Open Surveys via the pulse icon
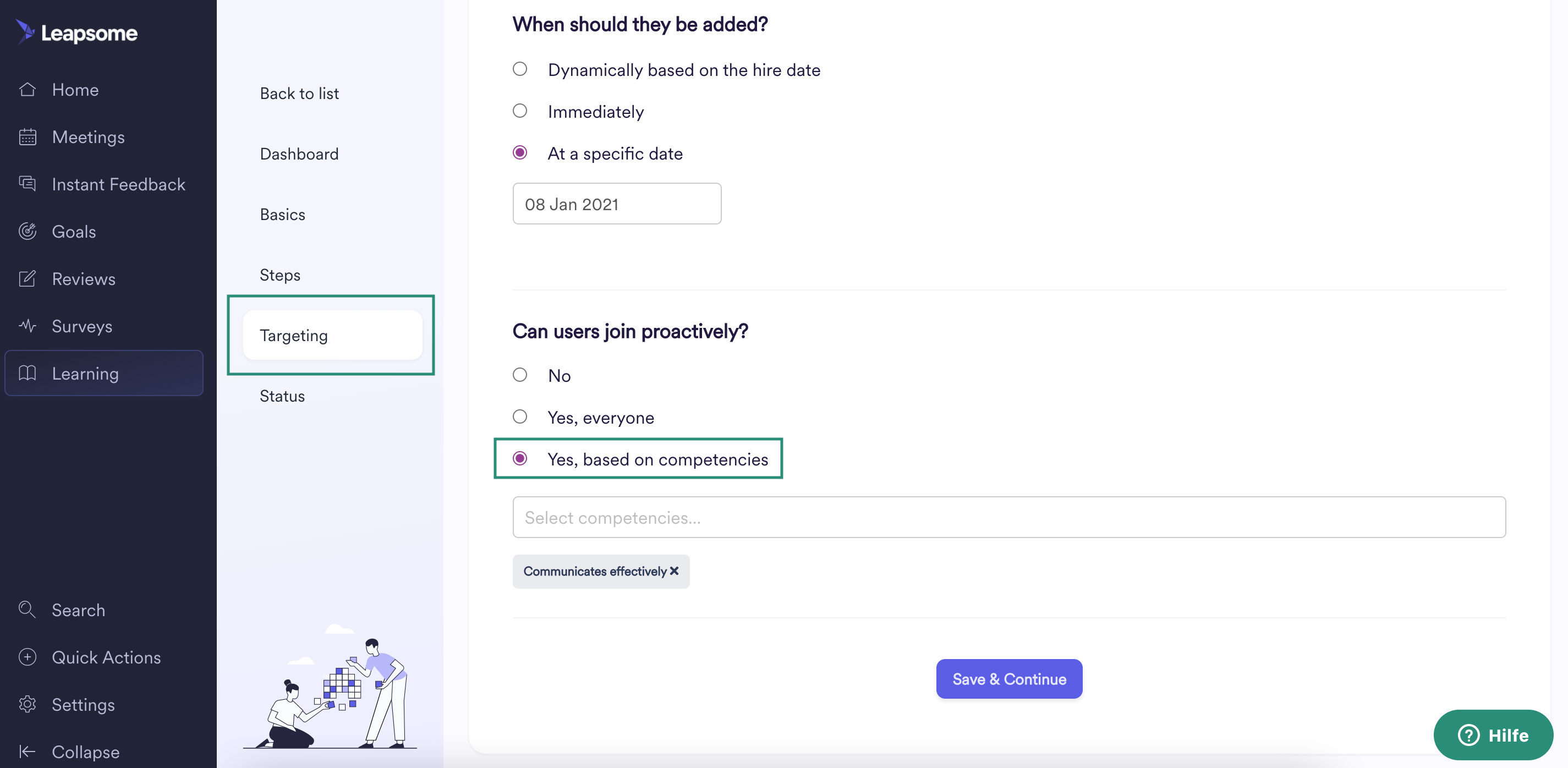The width and height of the screenshot is (1568, 768). [x=28, y=326]
